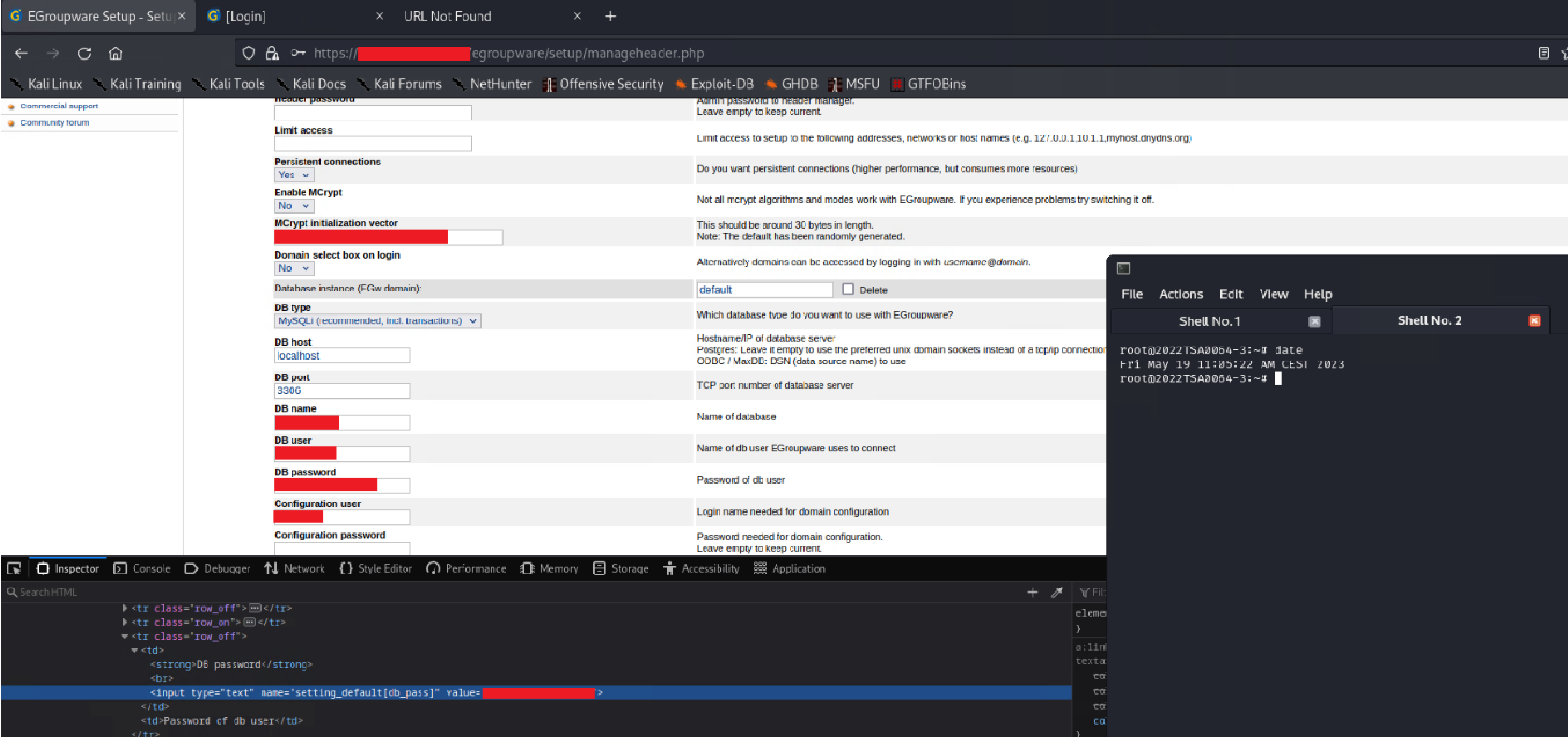Open the DB type MySQLi dropdown

click(378, 320)
